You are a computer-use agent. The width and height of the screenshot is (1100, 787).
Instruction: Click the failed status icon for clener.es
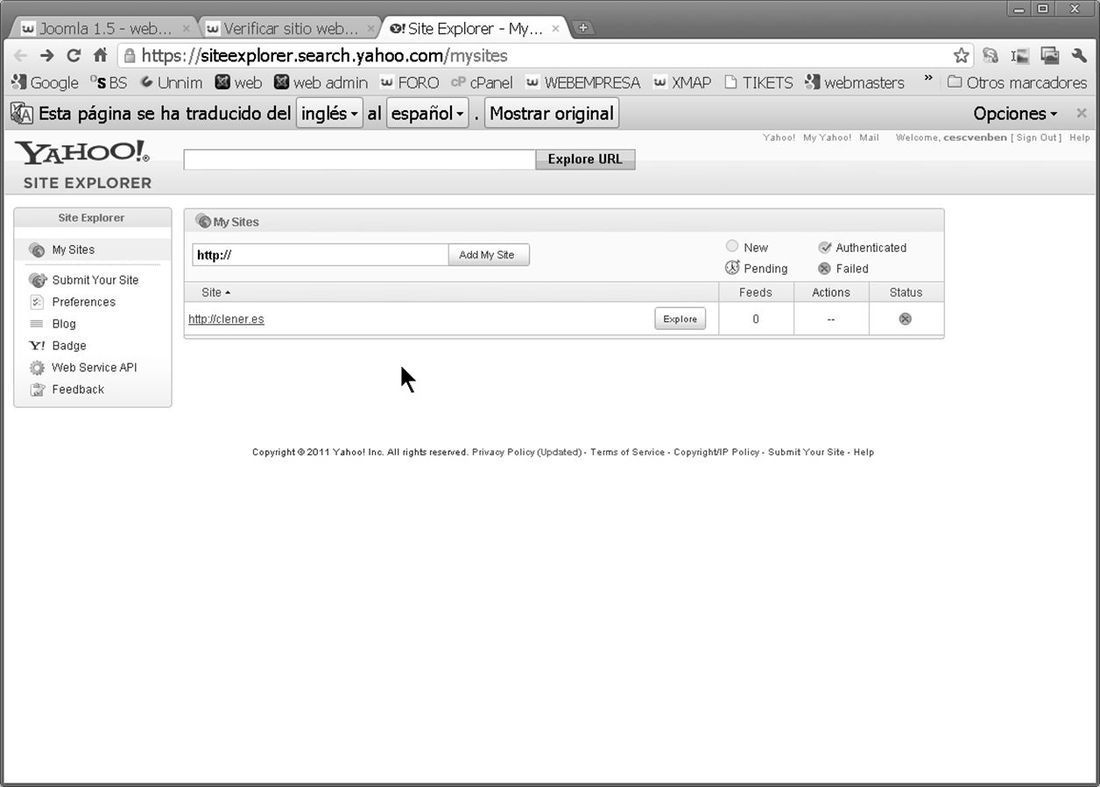(905, 319)
